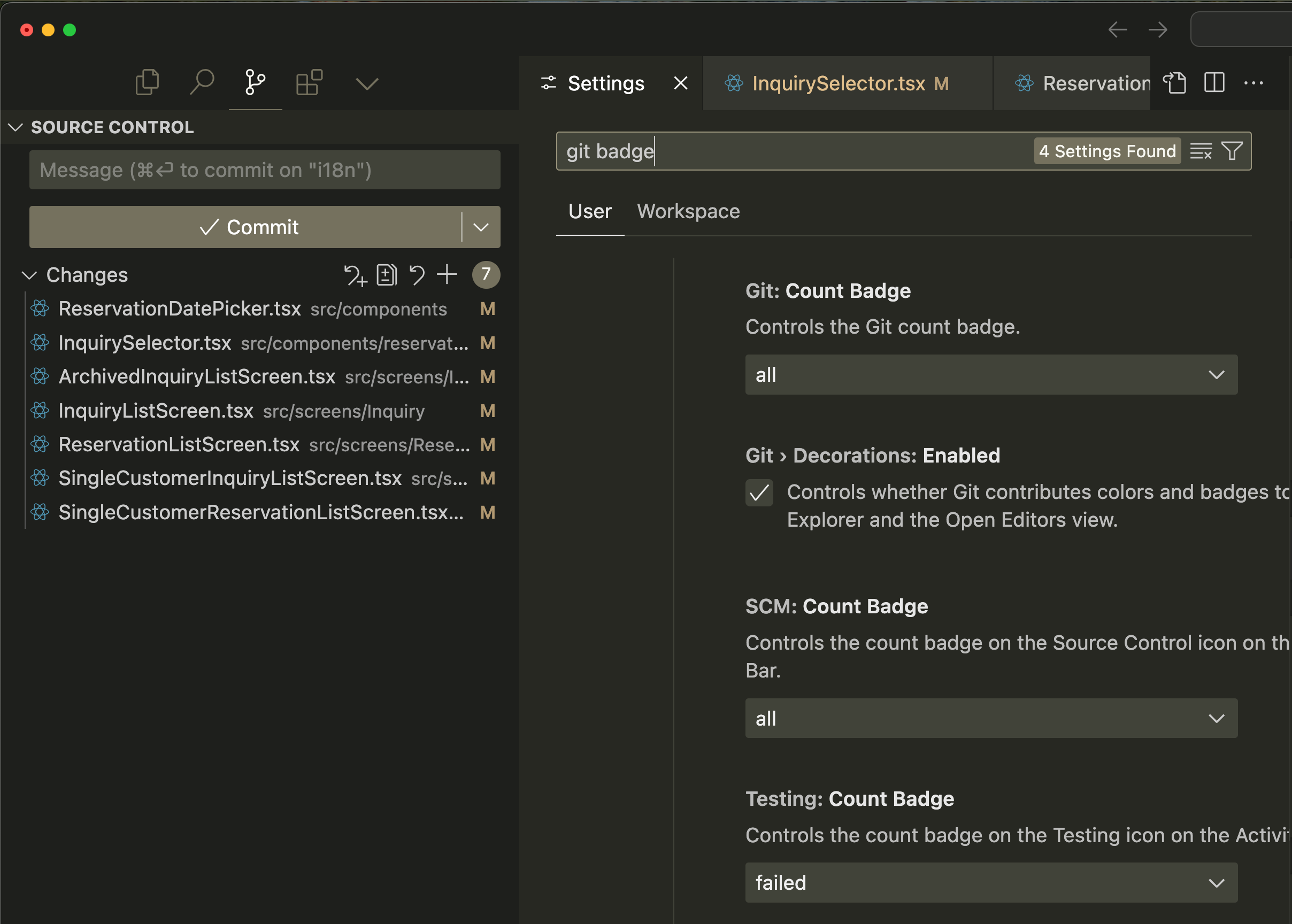This screenshot has height=924, width=1292.
Task: Open the SCM Count Badge dropdown
Action: [x=990, y=719]
